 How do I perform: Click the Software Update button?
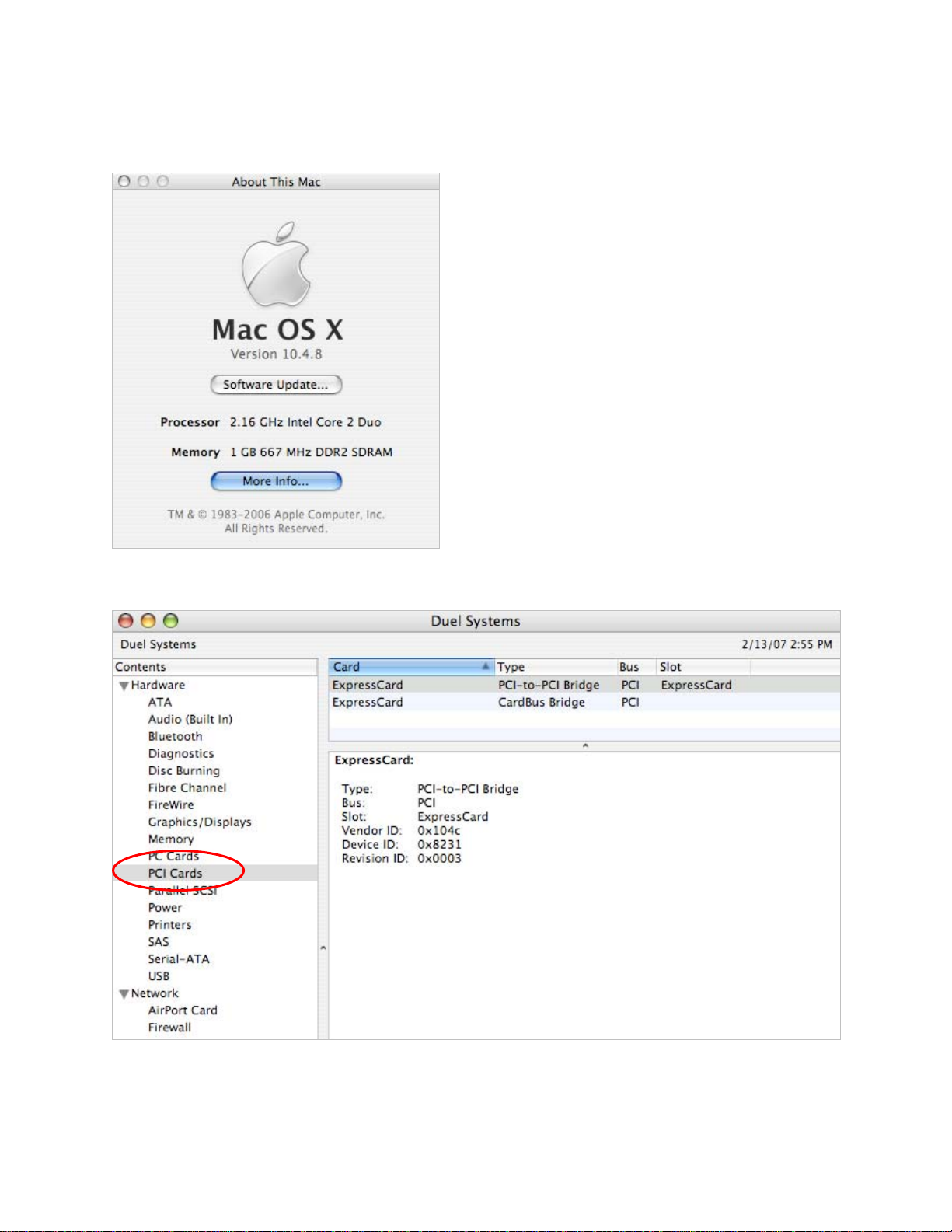[276, 385]
